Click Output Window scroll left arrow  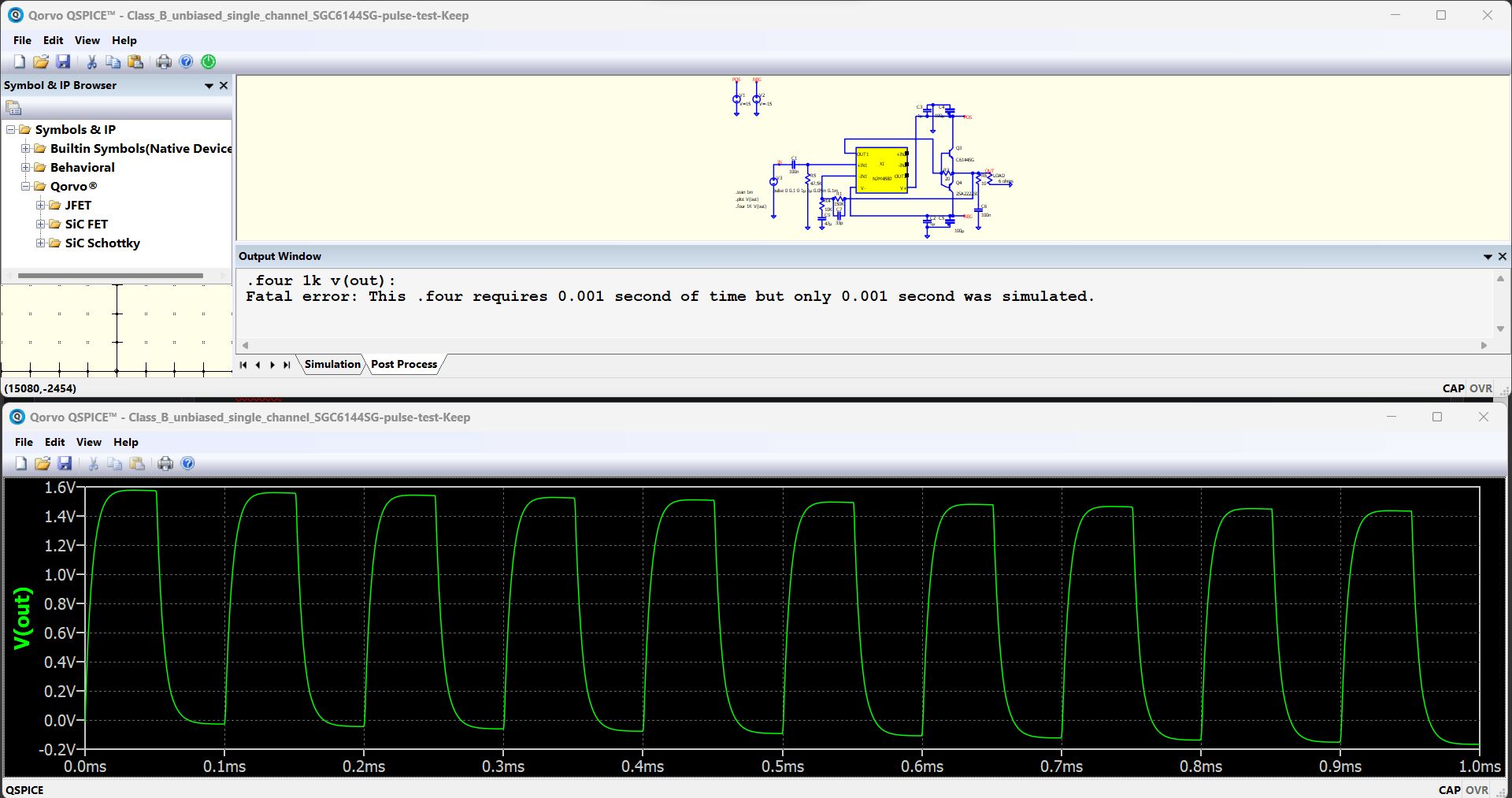click(246, 345)
